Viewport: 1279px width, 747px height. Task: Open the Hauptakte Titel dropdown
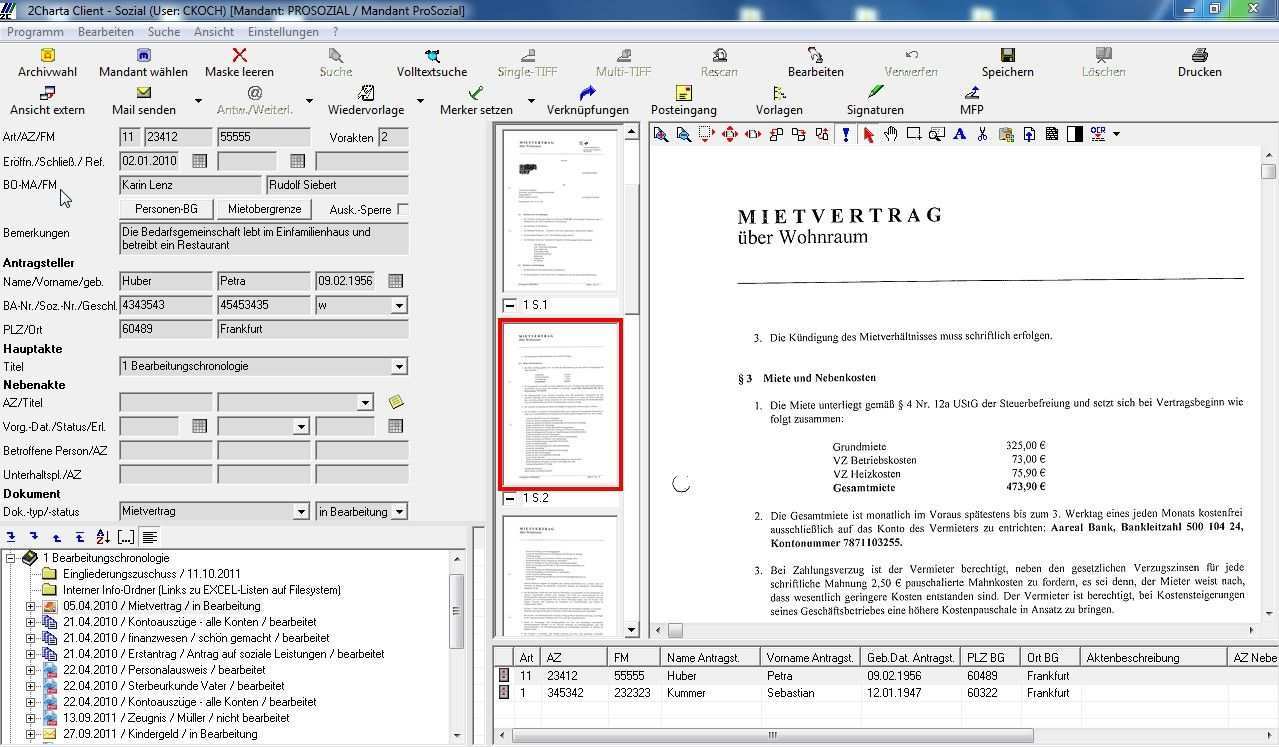(398, 367)
